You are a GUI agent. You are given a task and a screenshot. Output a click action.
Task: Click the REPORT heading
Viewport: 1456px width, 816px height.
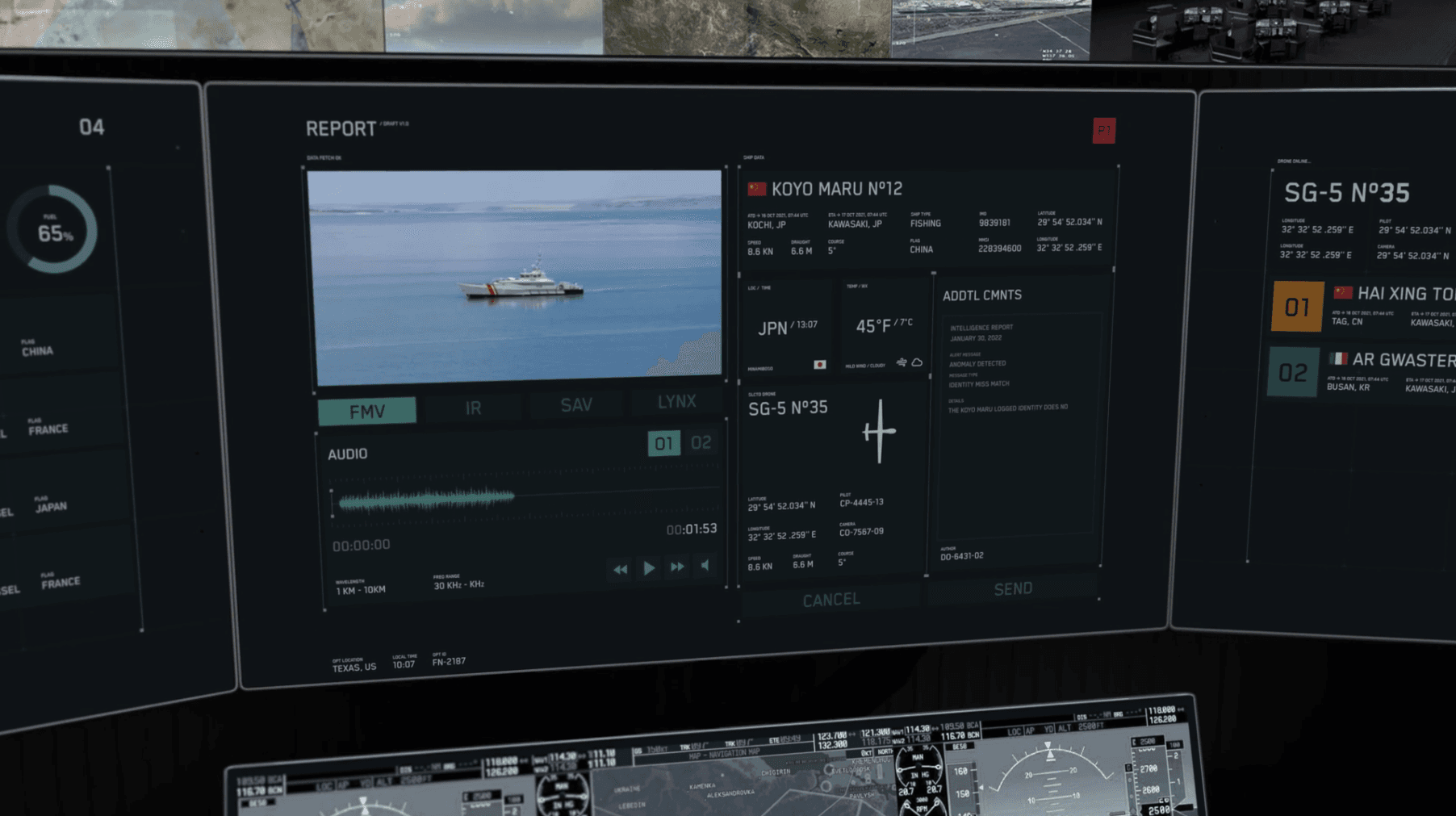(x=341, y=128)
